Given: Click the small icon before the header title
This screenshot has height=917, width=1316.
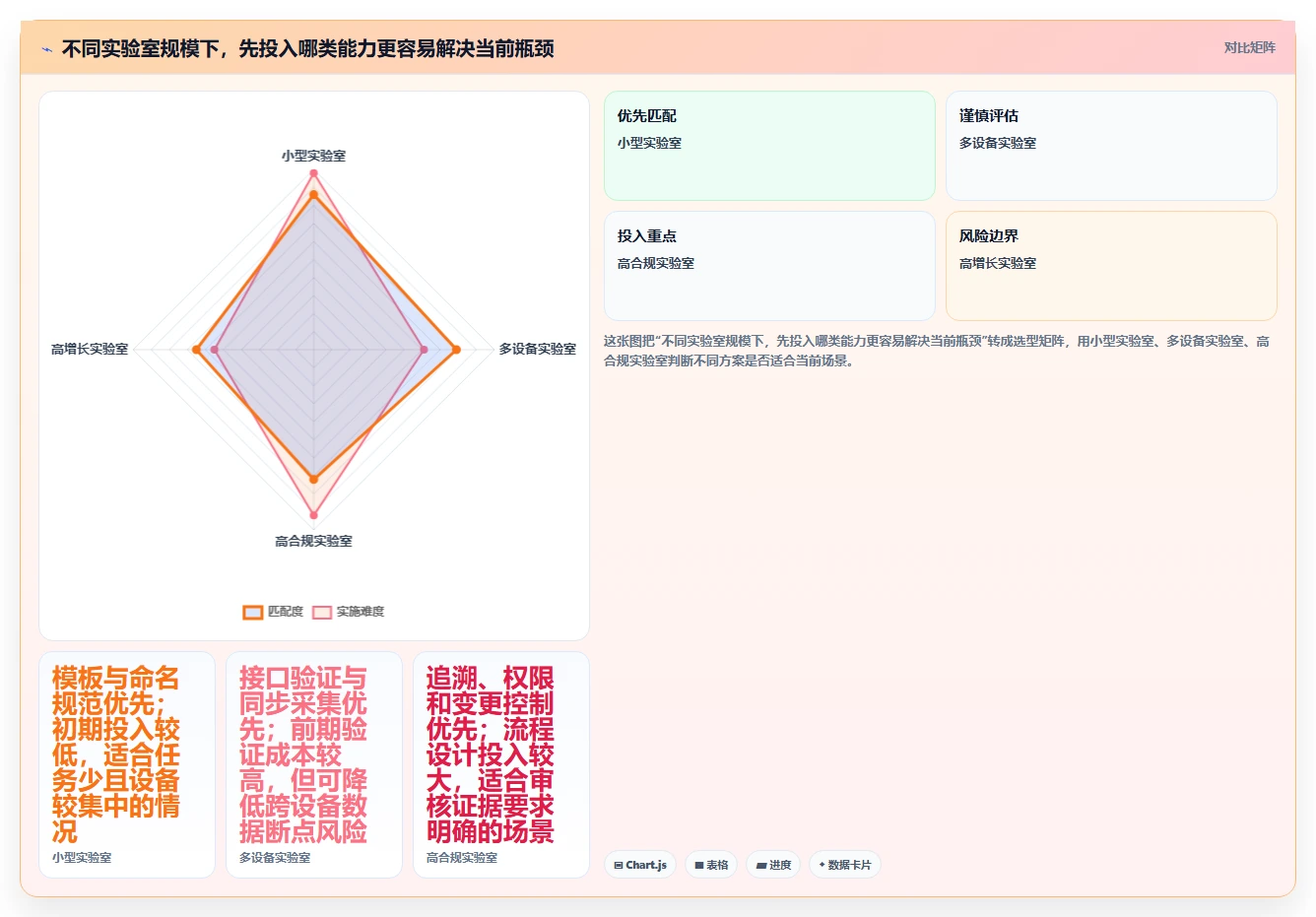Looking at the screenshot, I should (x=46, y=48).
